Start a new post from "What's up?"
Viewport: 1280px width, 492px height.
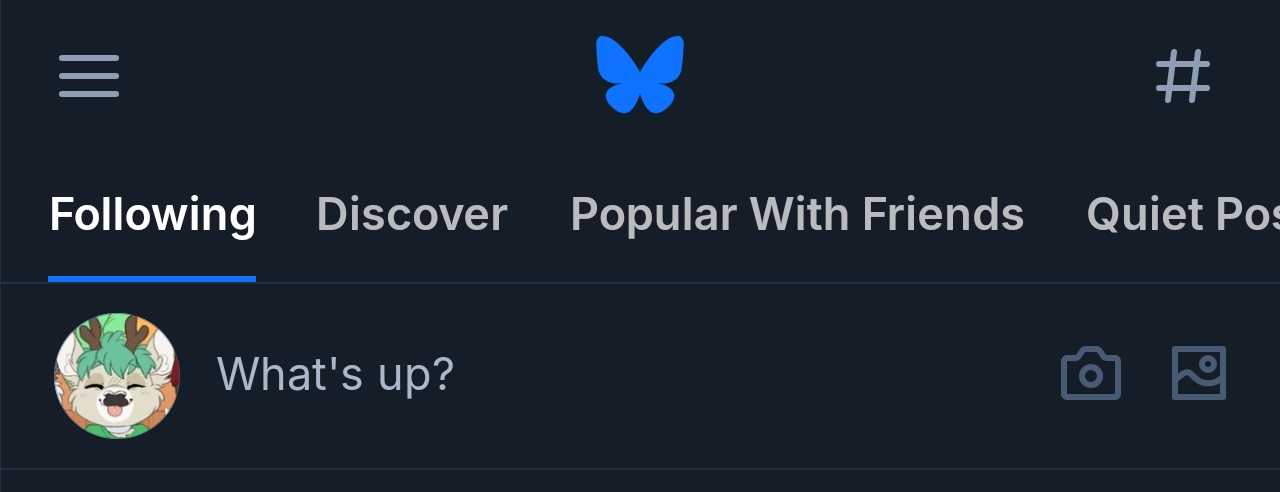click(x=336, y=374)
